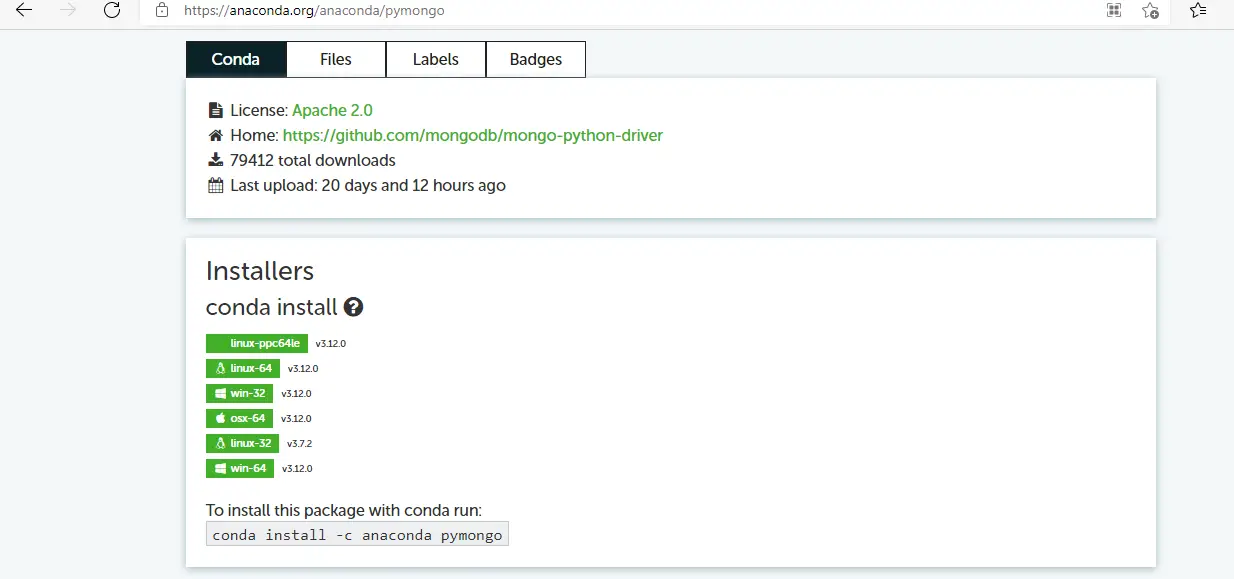Open the linux-32 installer badge
1234x579 pixels.
click(243, 443)
